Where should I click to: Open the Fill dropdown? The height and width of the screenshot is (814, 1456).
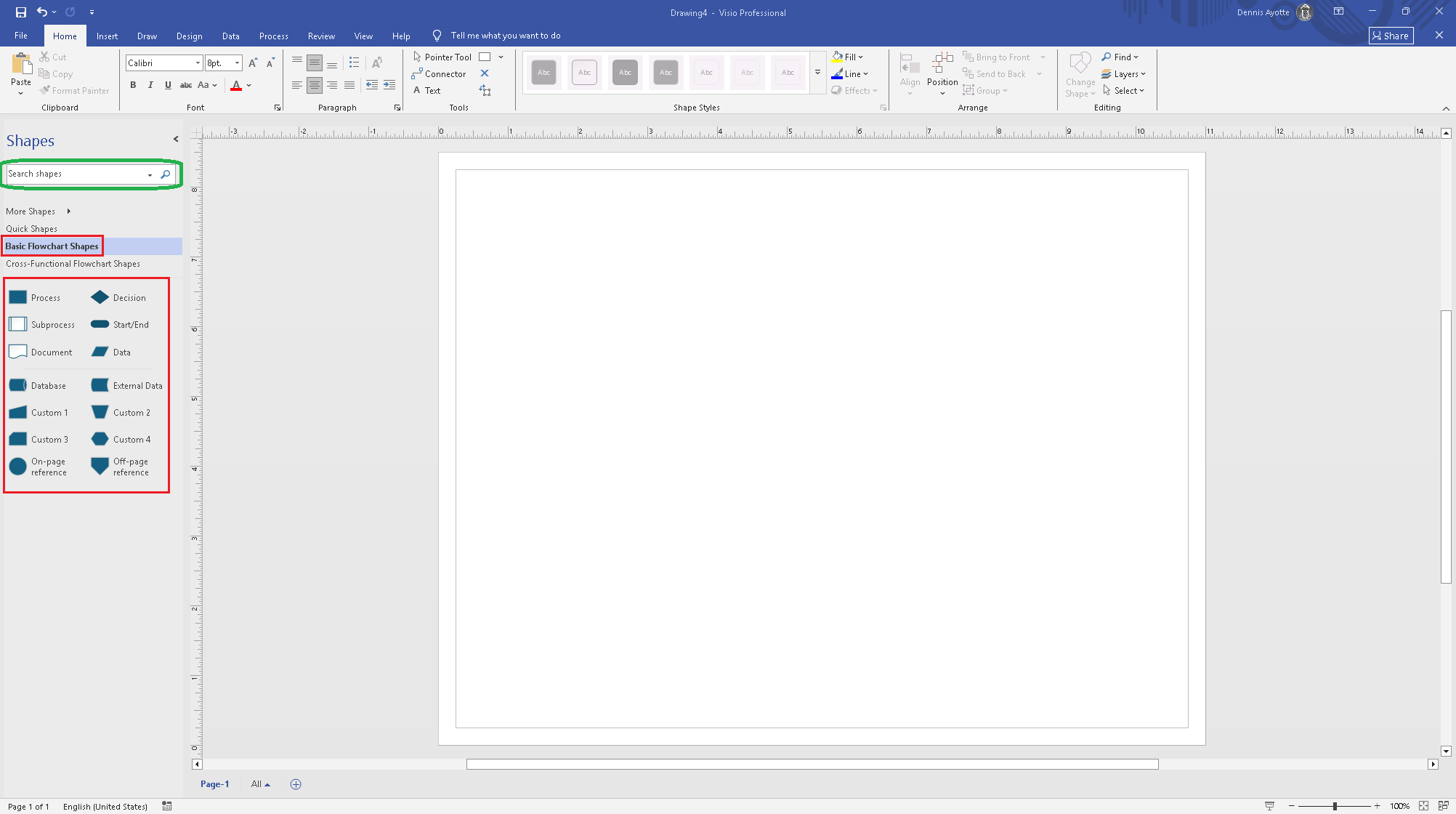coord(848,57)
